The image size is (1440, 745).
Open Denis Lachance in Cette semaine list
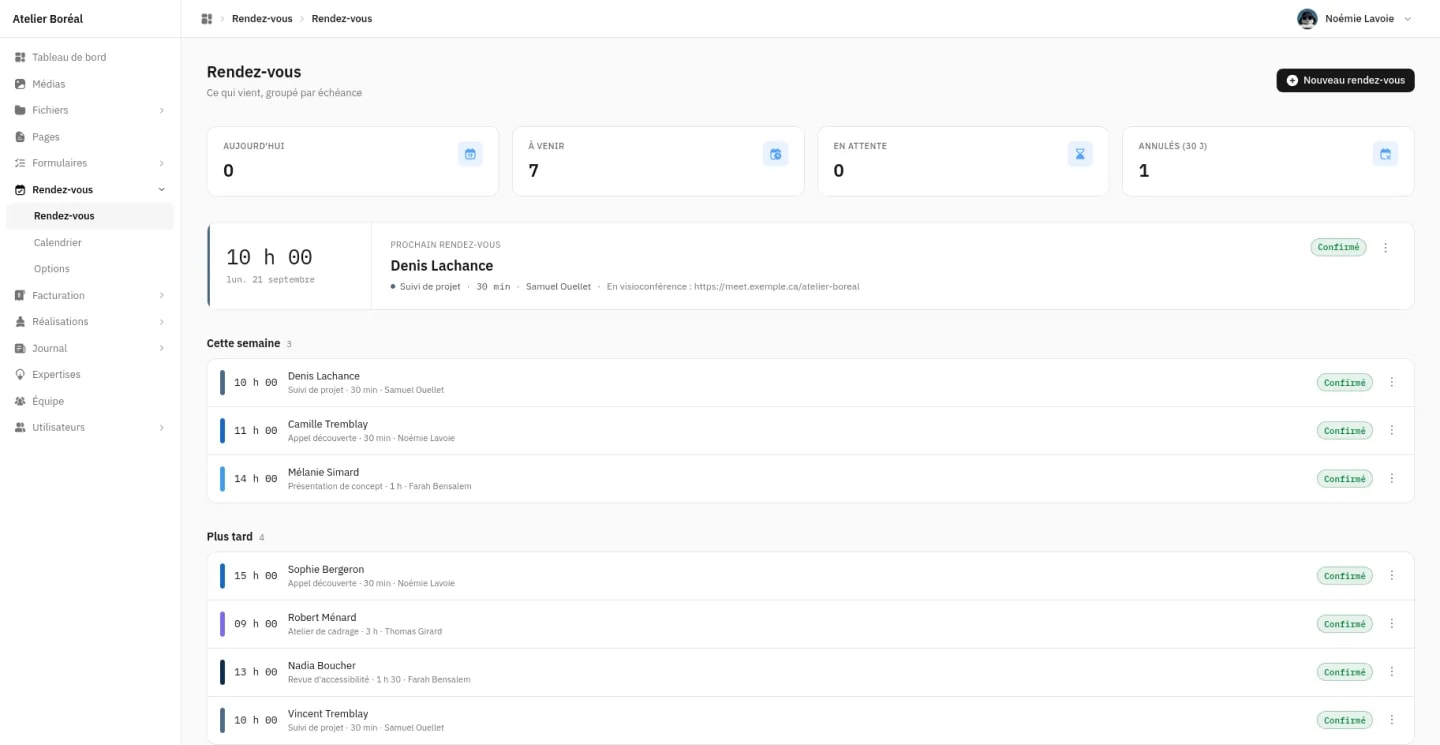810,382
